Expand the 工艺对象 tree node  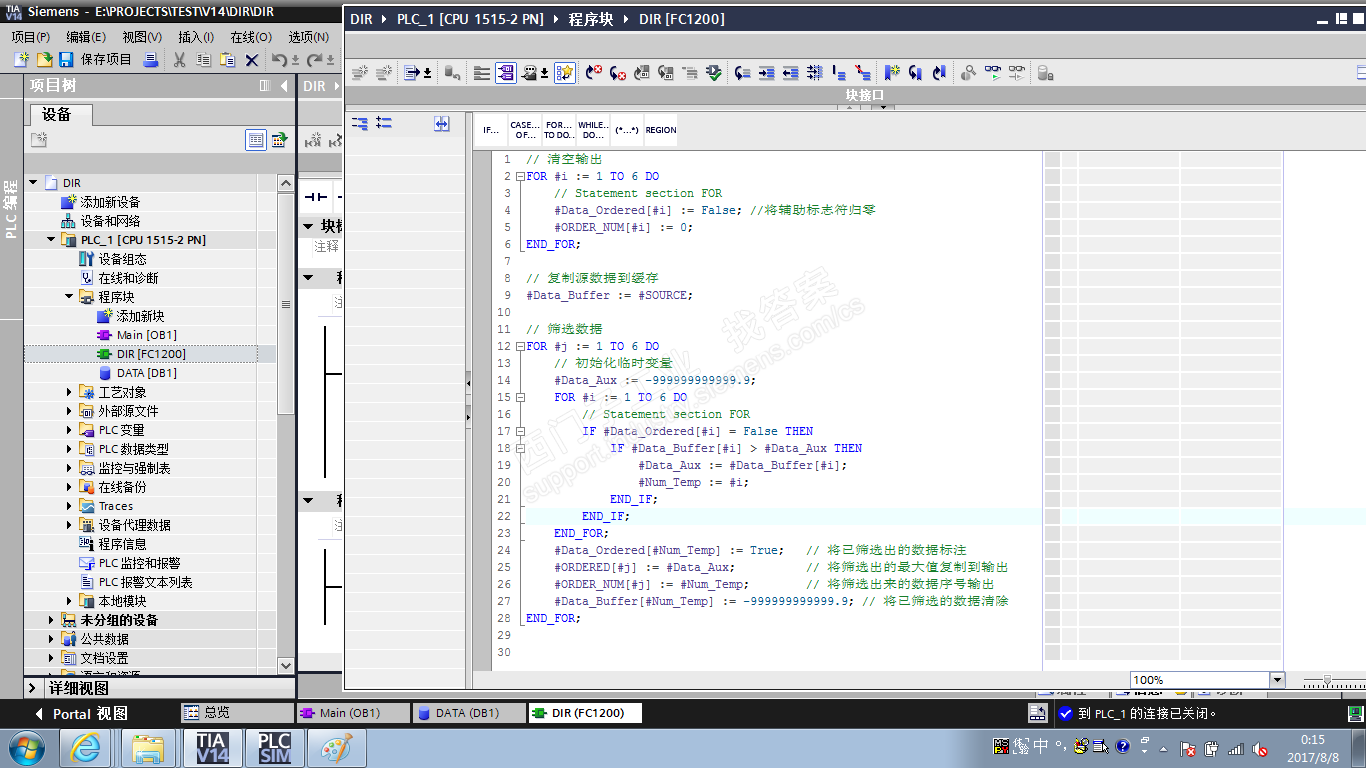(x=69, y=392)
